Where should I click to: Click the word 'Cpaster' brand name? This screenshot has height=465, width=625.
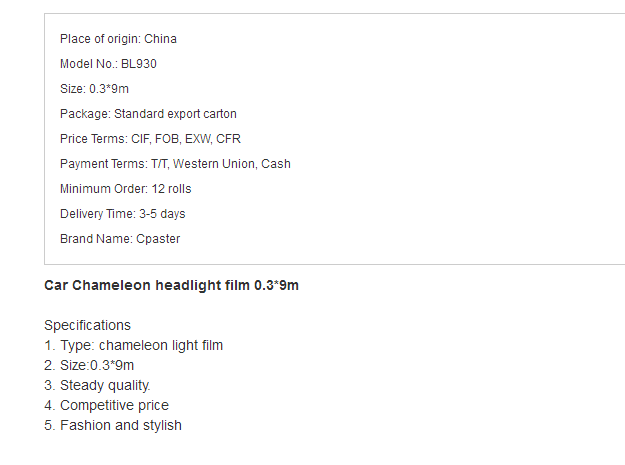pyautogui.click(x=158, y=239)
